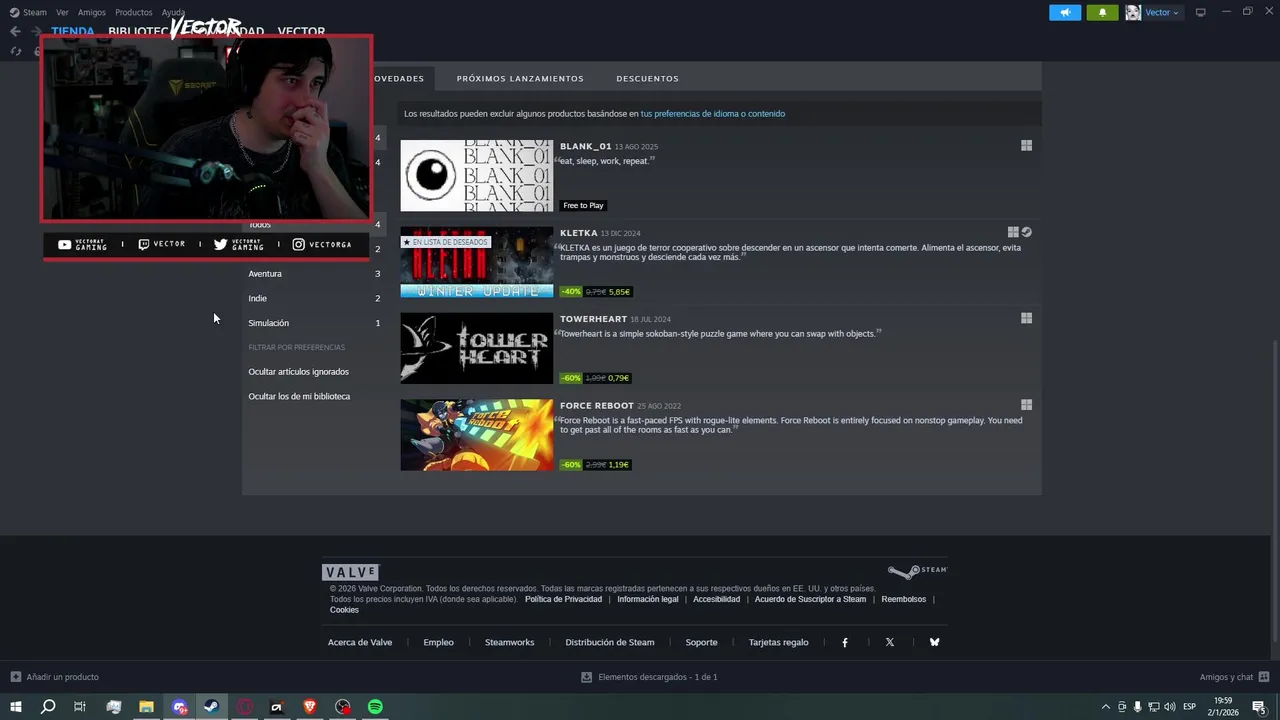Open Acerca de Valve link
The width and height of the screenshot is (1280, 720).
pyautogui.click(x=360, y=642)
